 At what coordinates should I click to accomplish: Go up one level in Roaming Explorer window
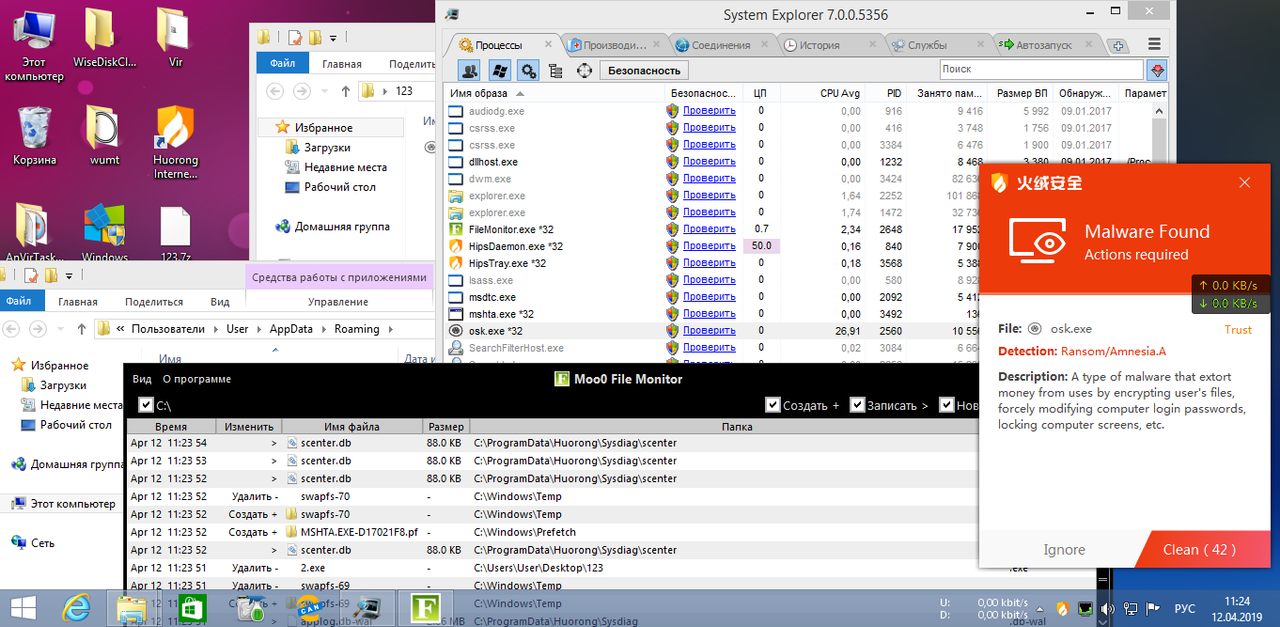81,328
